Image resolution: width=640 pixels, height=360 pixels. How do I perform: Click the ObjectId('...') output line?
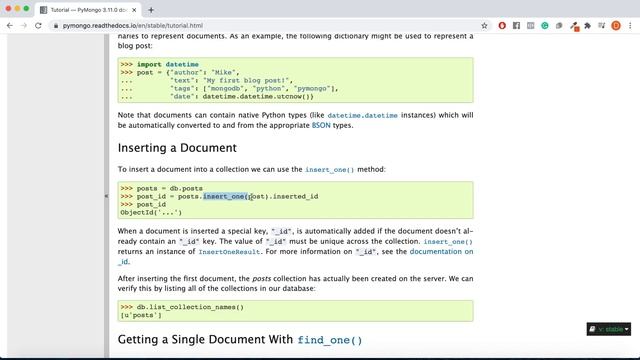(151, 212)
